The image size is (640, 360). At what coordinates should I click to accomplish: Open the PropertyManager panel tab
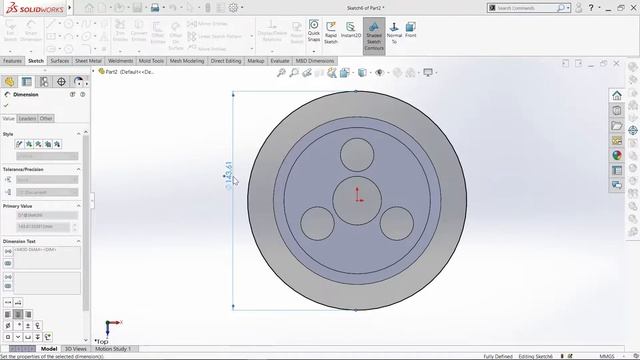tap(27, 82)
